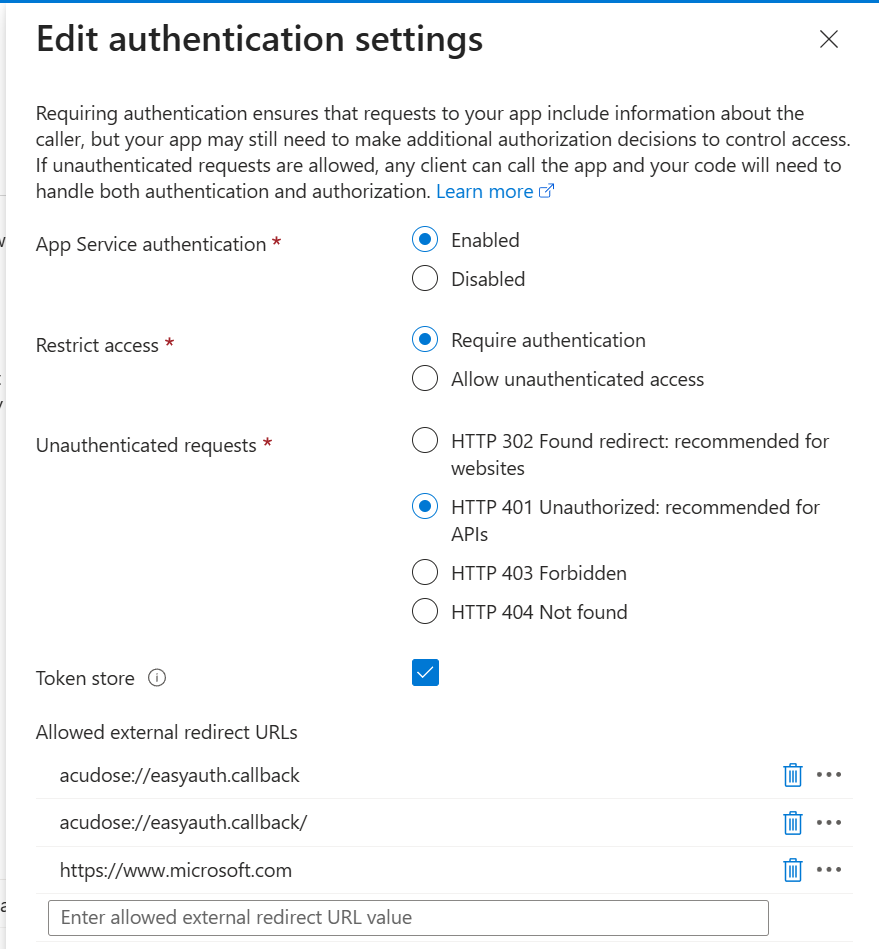The width and height of the screenshot is (879, 949).
Task: Select Enabled for App Service authentication
Action: (x=425, y=239)
